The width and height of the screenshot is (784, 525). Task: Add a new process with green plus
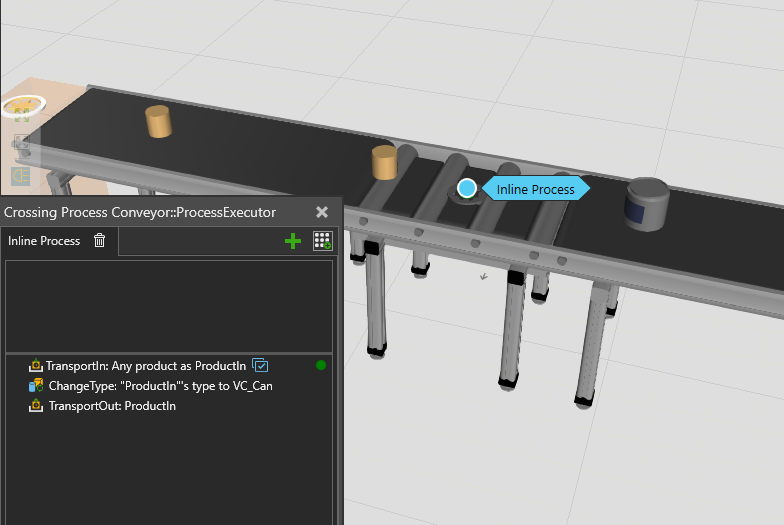293,241
